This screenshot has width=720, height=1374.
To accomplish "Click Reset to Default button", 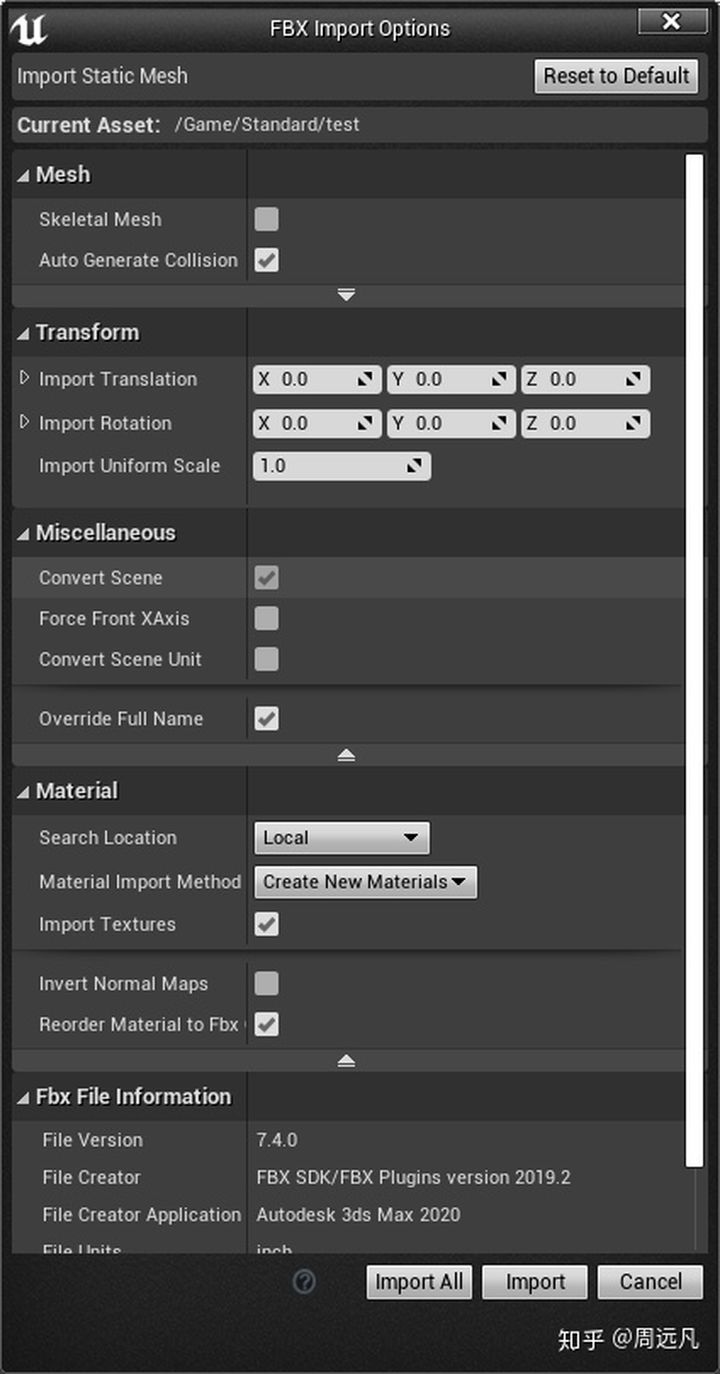I will (x=616, y=76).
